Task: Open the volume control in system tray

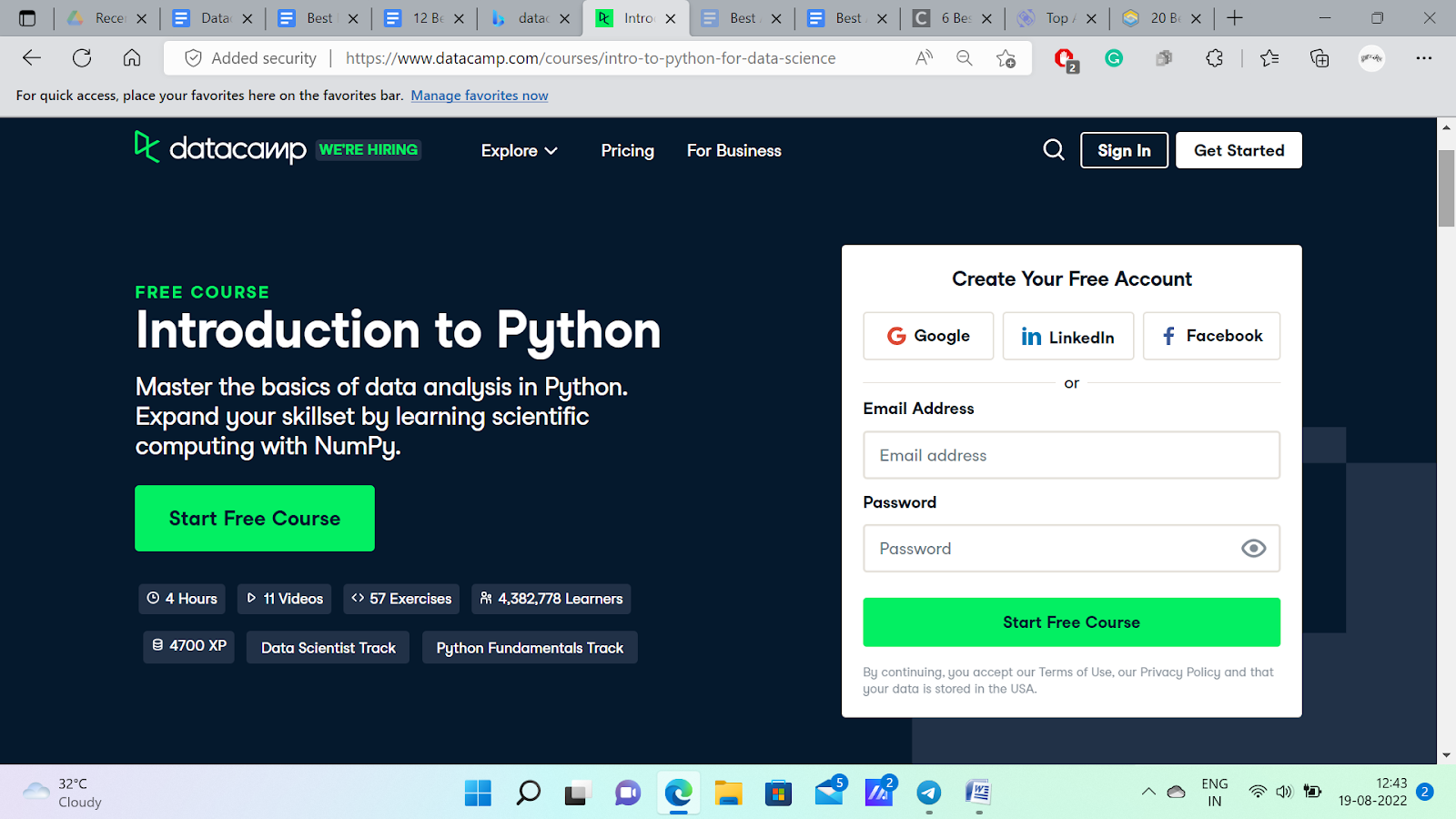Action: click(1284, 792)
